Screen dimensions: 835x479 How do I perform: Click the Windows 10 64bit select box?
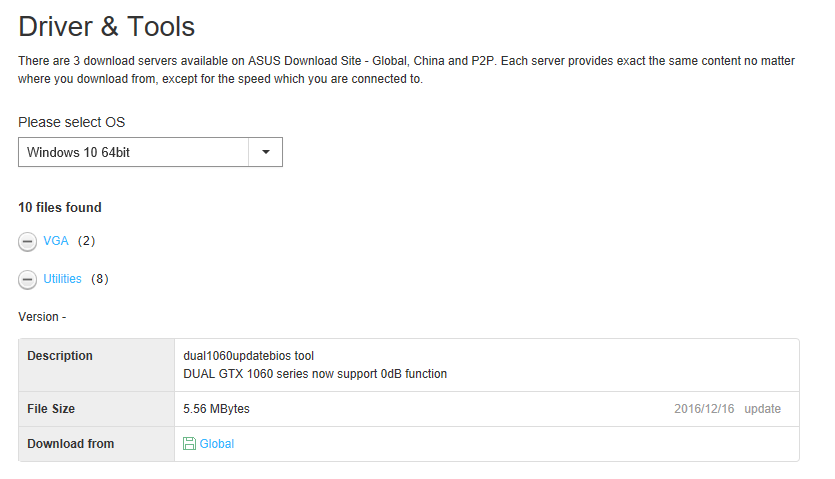pyautogui.click(x=133, y=152)
